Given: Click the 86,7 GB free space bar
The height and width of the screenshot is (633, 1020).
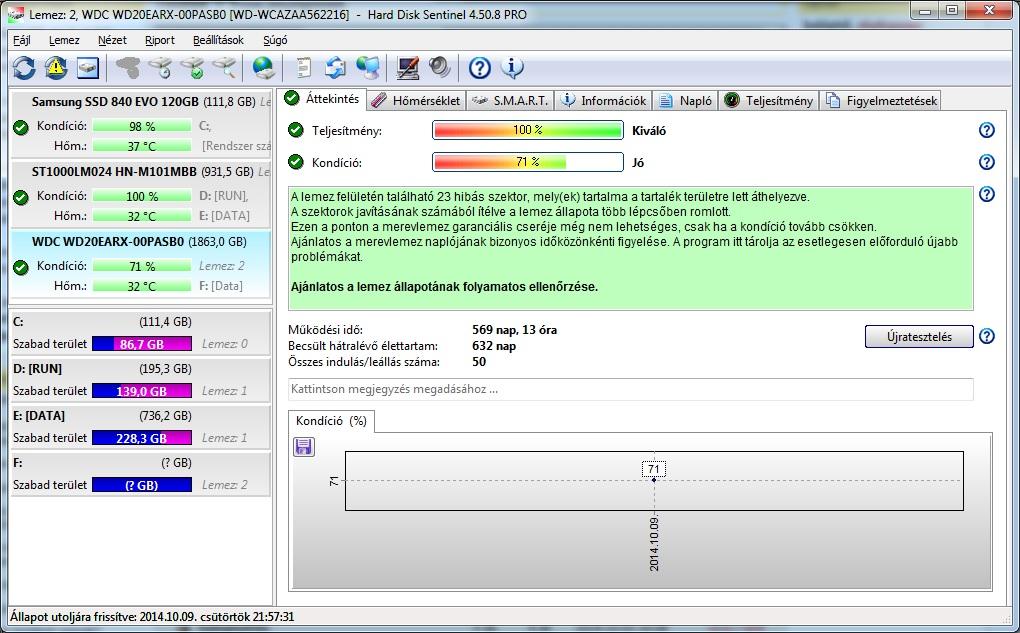Looking at the screenshot, I should coord(142,344).
